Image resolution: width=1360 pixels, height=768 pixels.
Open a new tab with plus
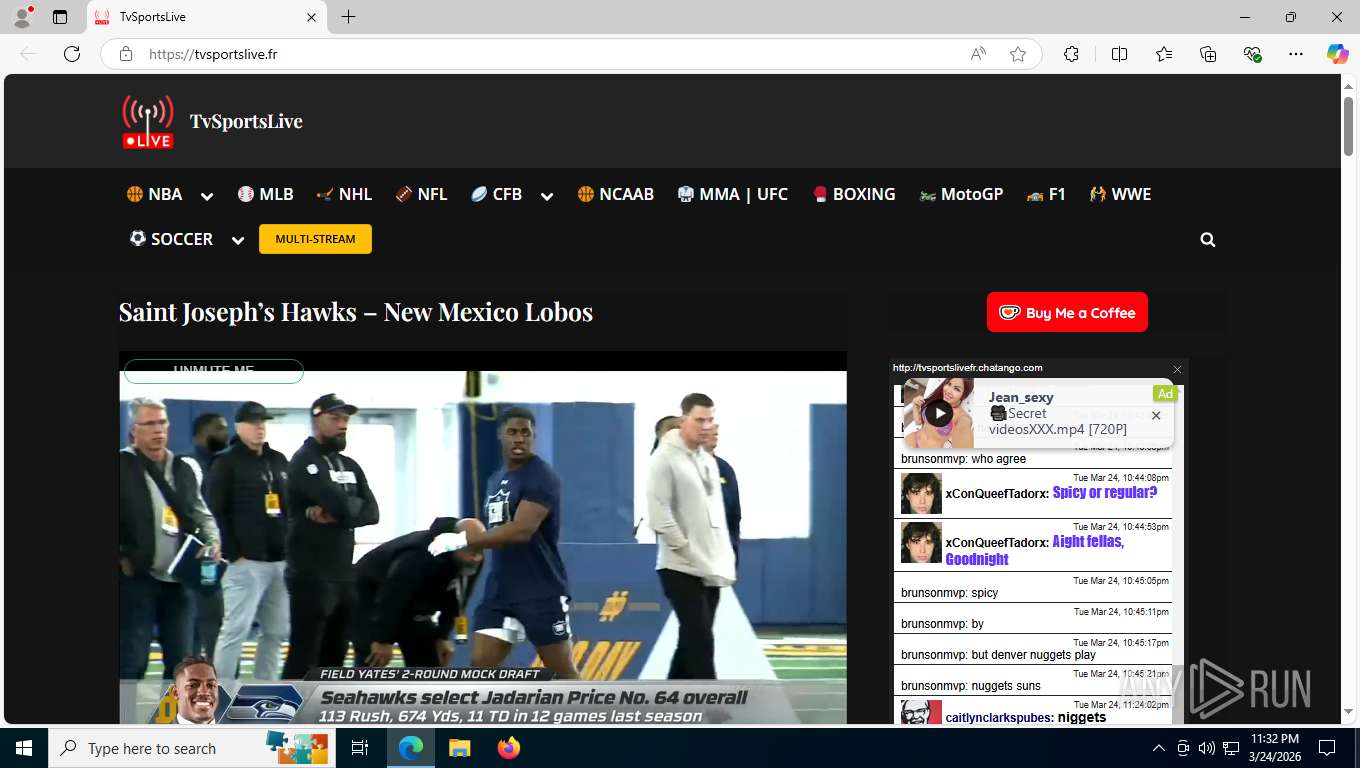coord(348,17)
